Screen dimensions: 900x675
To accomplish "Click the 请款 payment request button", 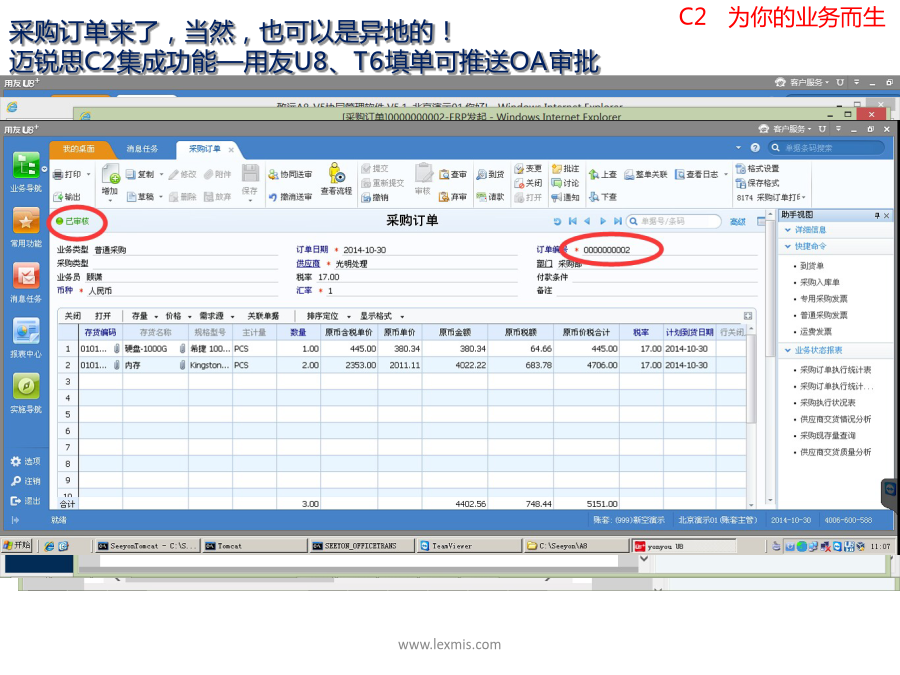I will [490, 197].
